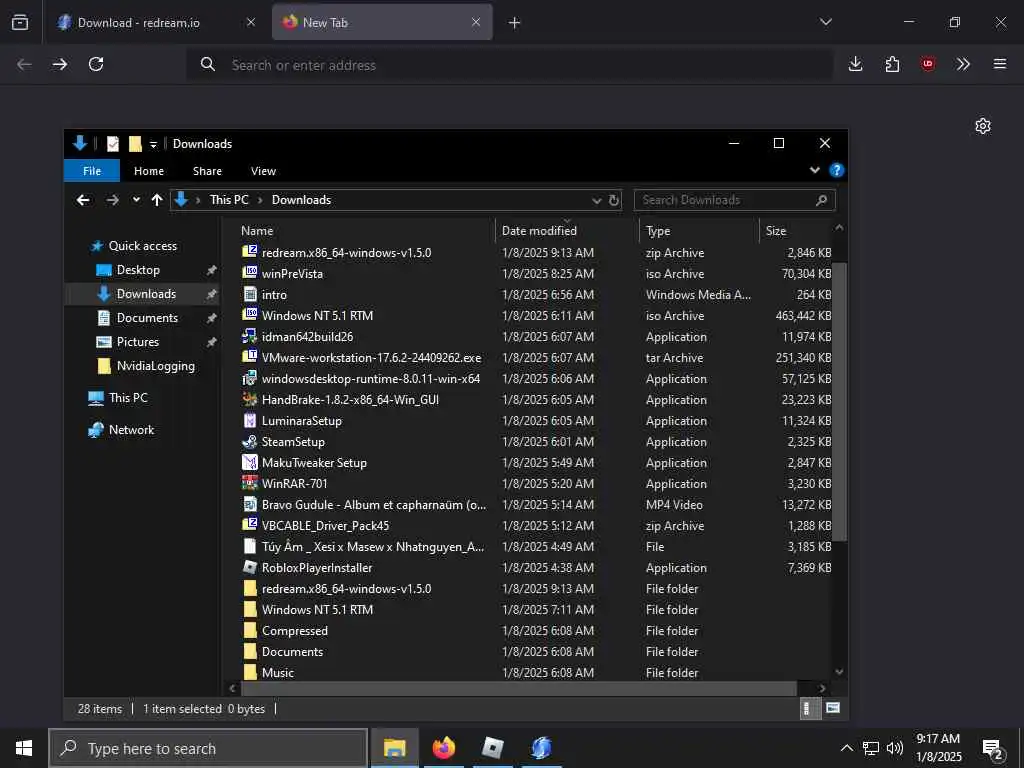Sort files by Size column
1024x768 pixels.
point(776,231)
